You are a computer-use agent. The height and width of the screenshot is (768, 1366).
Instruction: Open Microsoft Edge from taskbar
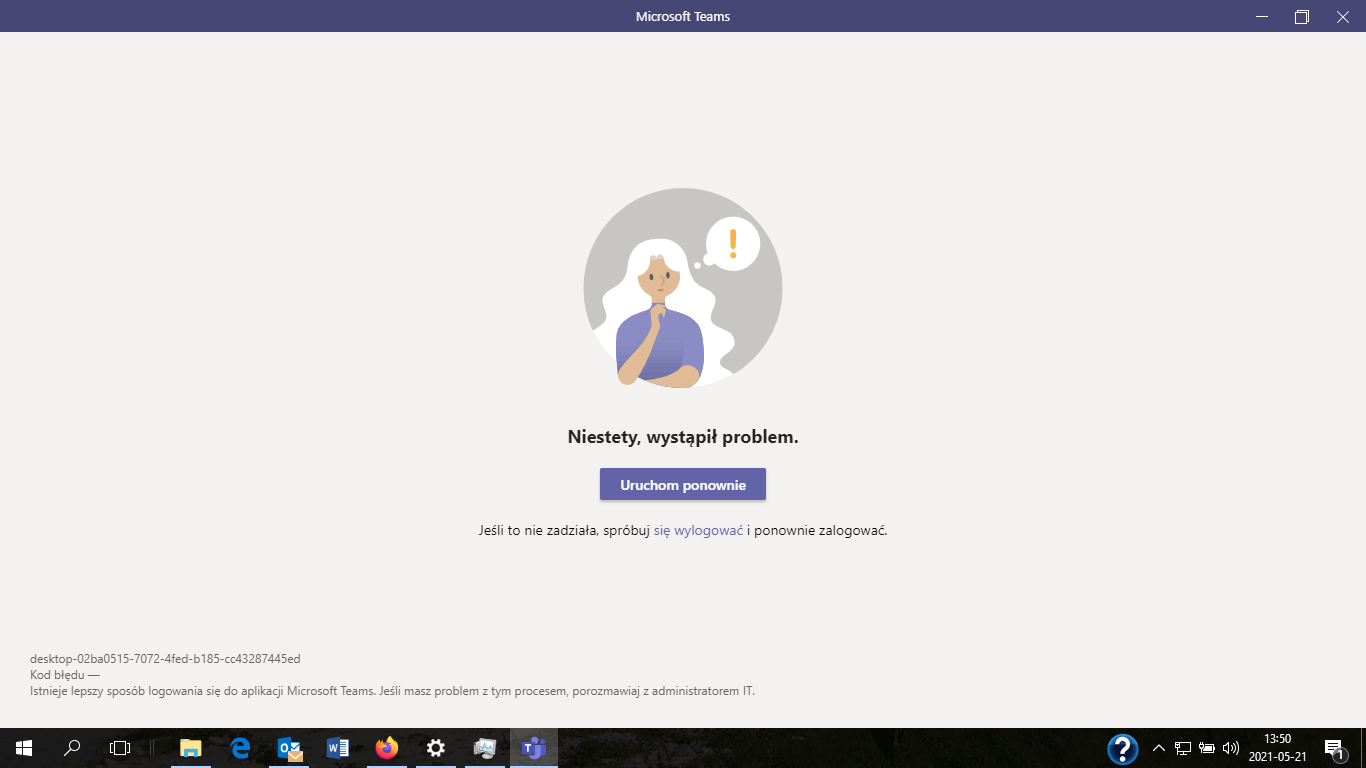point(240,748)
